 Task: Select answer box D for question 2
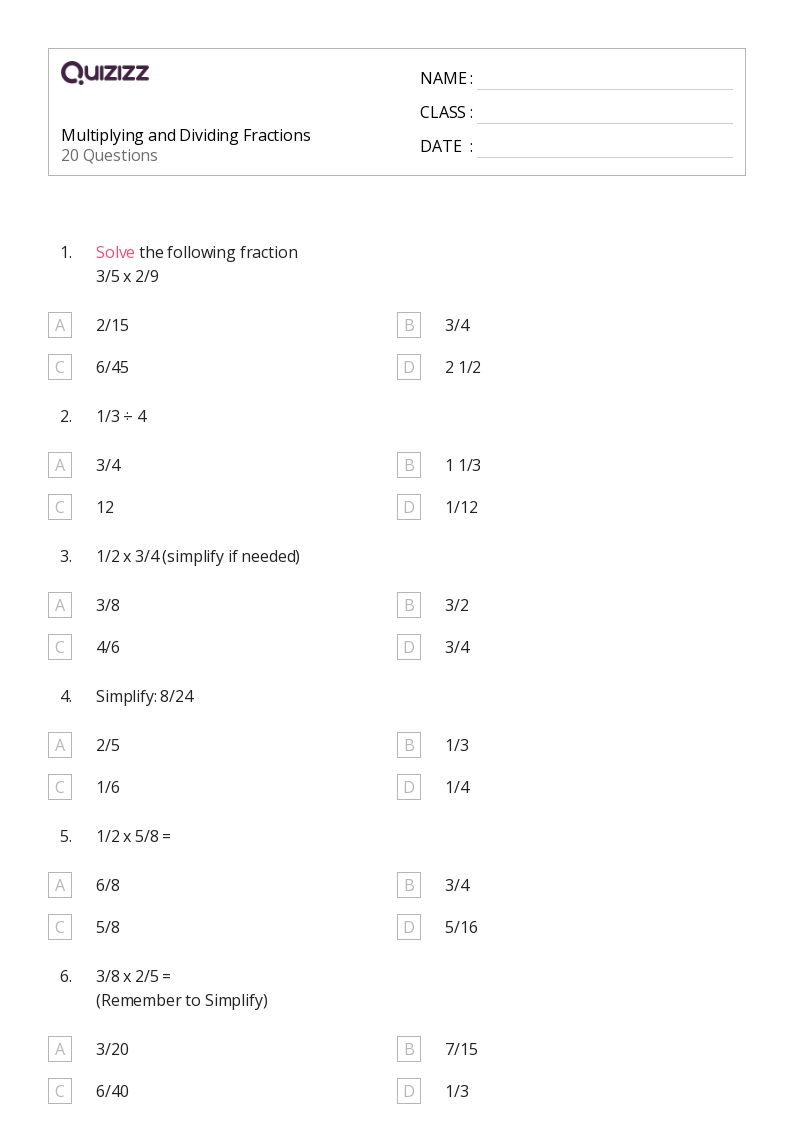click(x=408, y=507)
